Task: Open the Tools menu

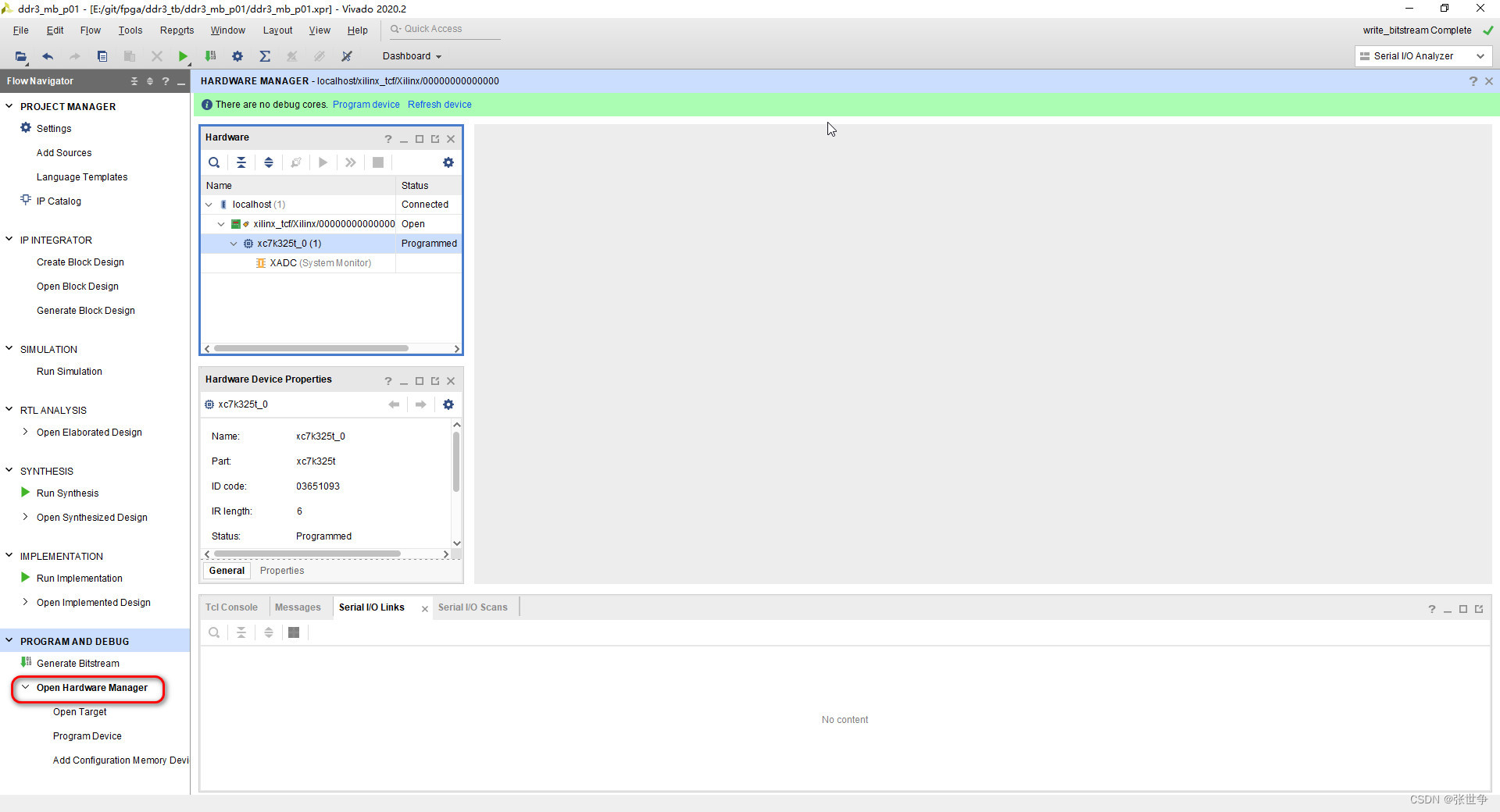Action: pos(130,30)
